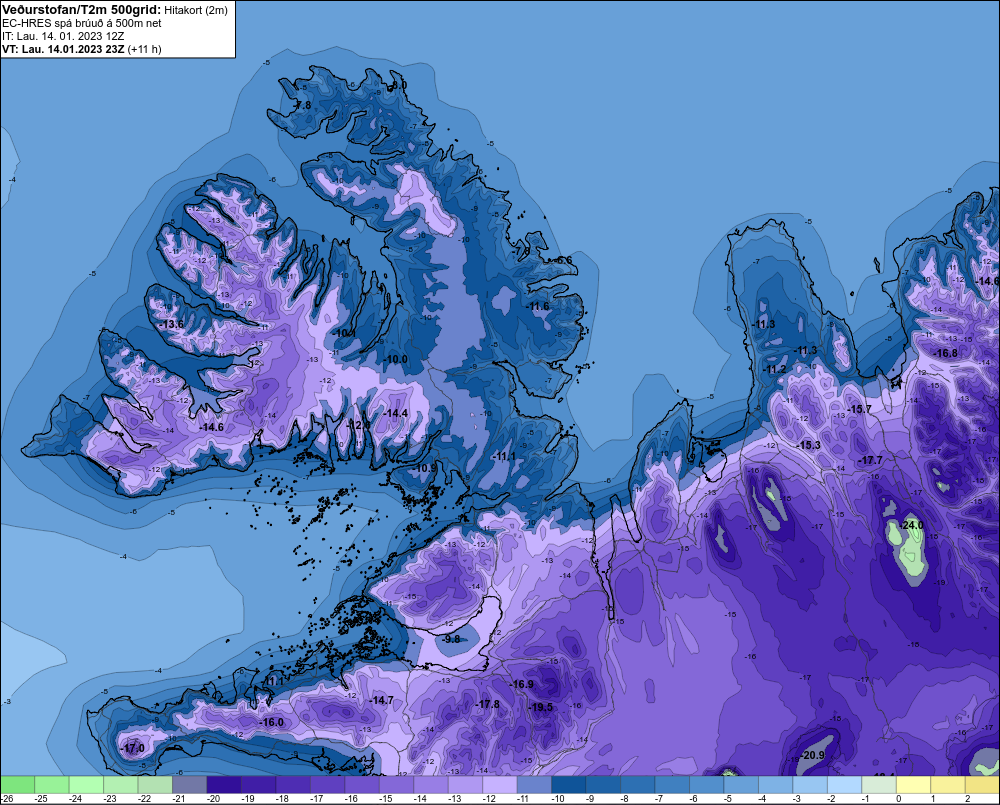The image size is (1000, 805).
Task: Click the -18 legend scale label
Action: coord(281,798)
